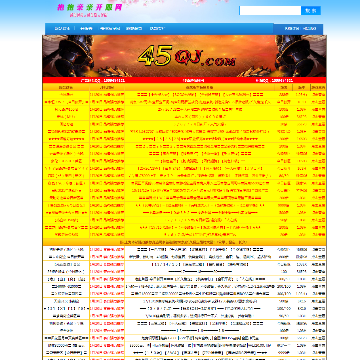Click the centered text in the red notice bar
This screenshot has height=360, width=360.
[194, 80]
